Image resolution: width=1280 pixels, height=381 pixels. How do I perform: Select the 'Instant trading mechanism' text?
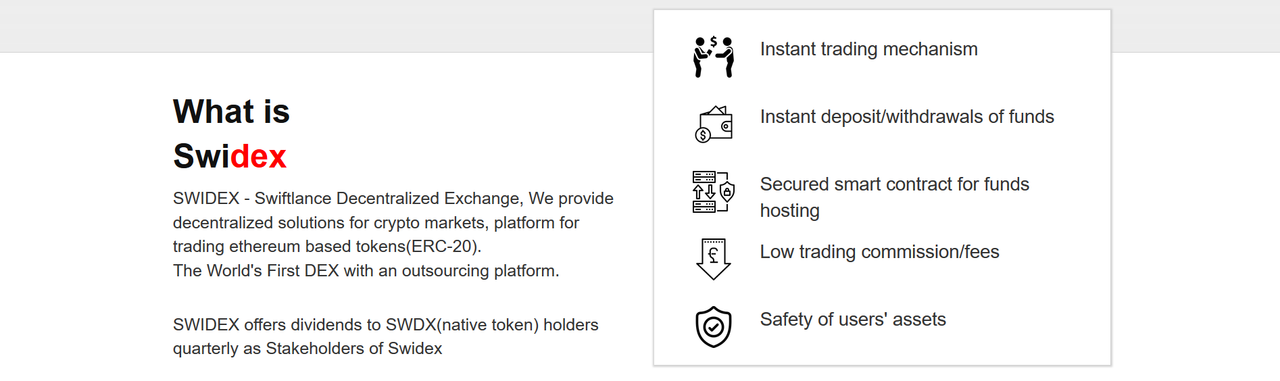click(869, 49)
